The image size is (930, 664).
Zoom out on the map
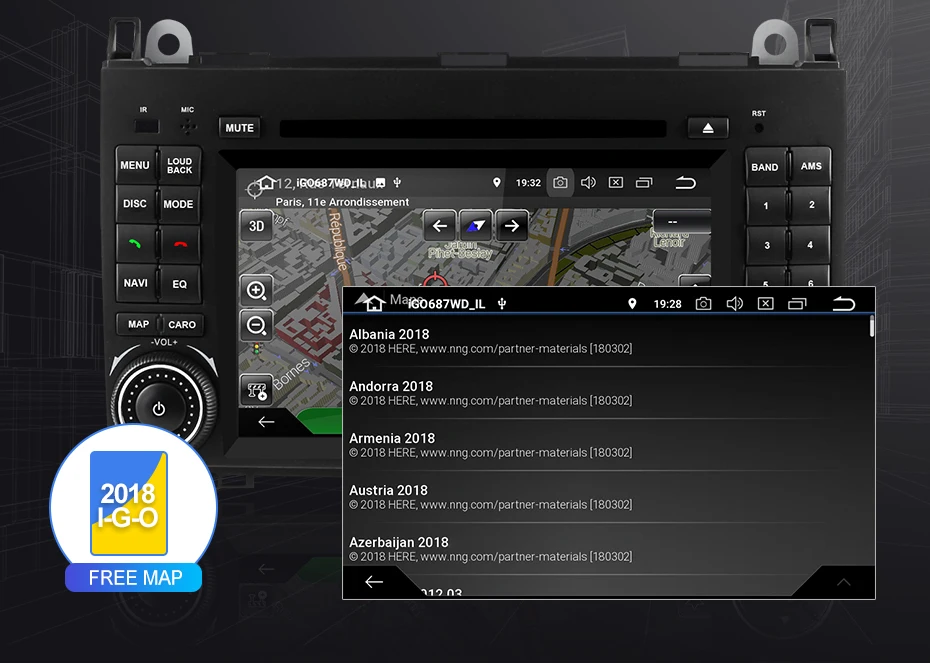click(256, 325)
